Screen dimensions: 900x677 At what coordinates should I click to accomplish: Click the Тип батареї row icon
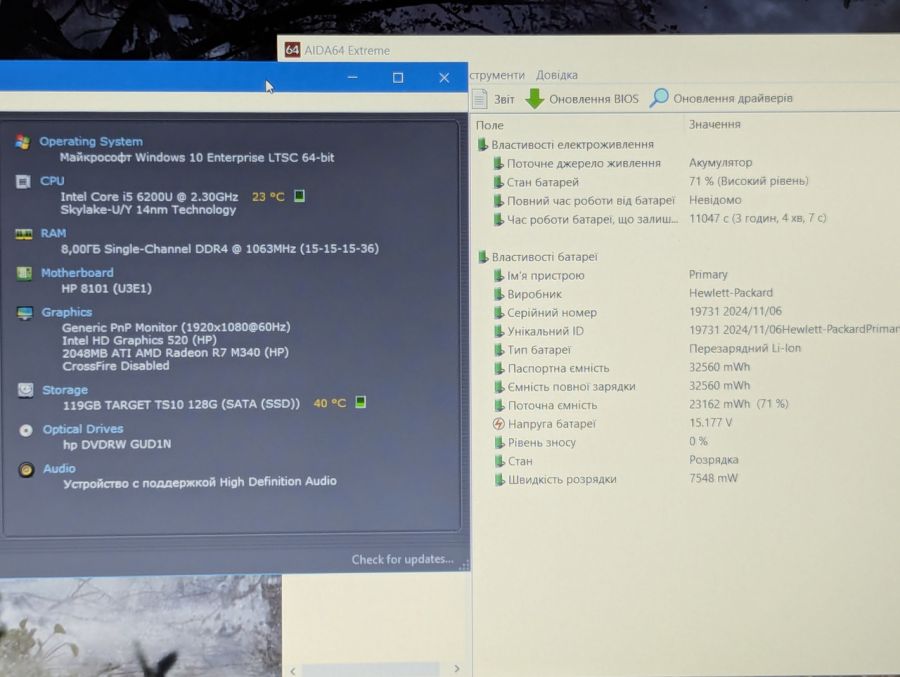click(499, 350)
